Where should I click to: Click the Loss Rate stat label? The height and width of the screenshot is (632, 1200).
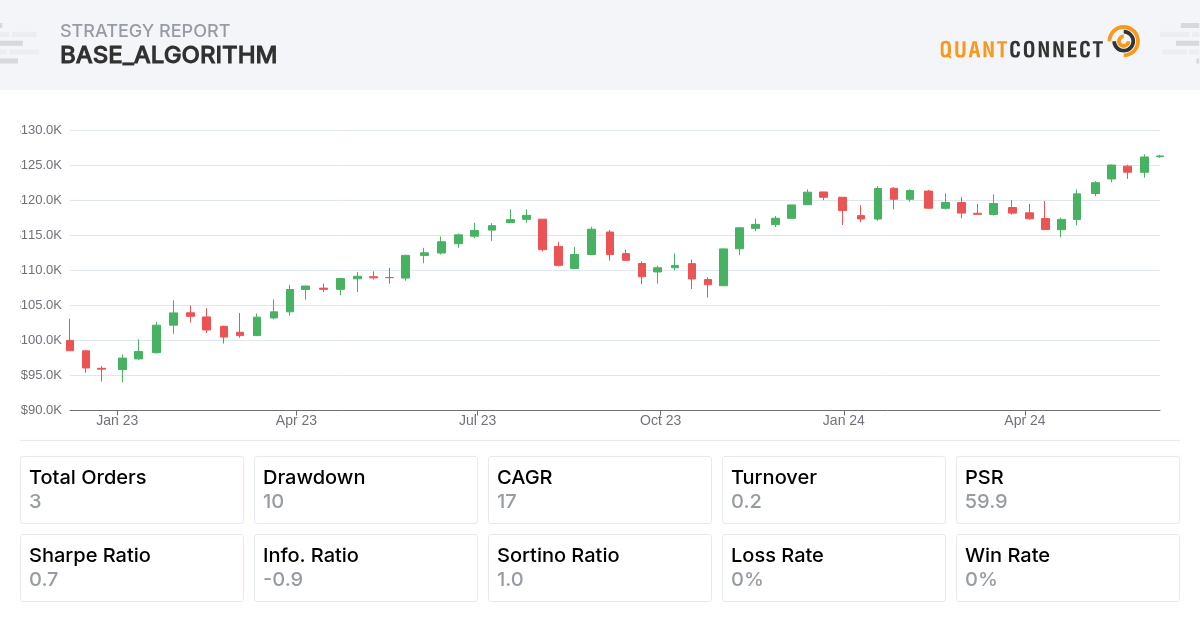[x=777, y=556]
